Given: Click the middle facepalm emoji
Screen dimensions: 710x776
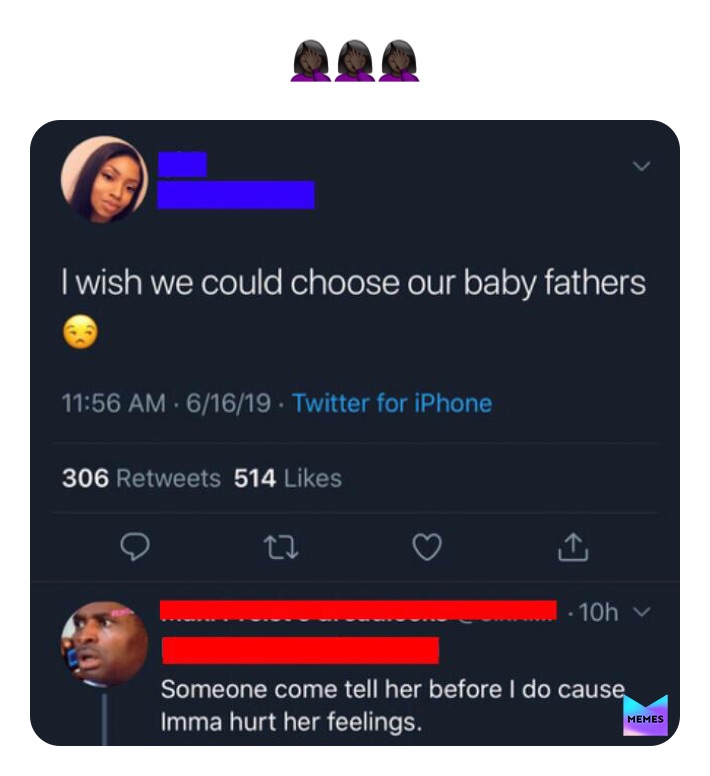Looking at the screenshot, I should coord(355,60).
